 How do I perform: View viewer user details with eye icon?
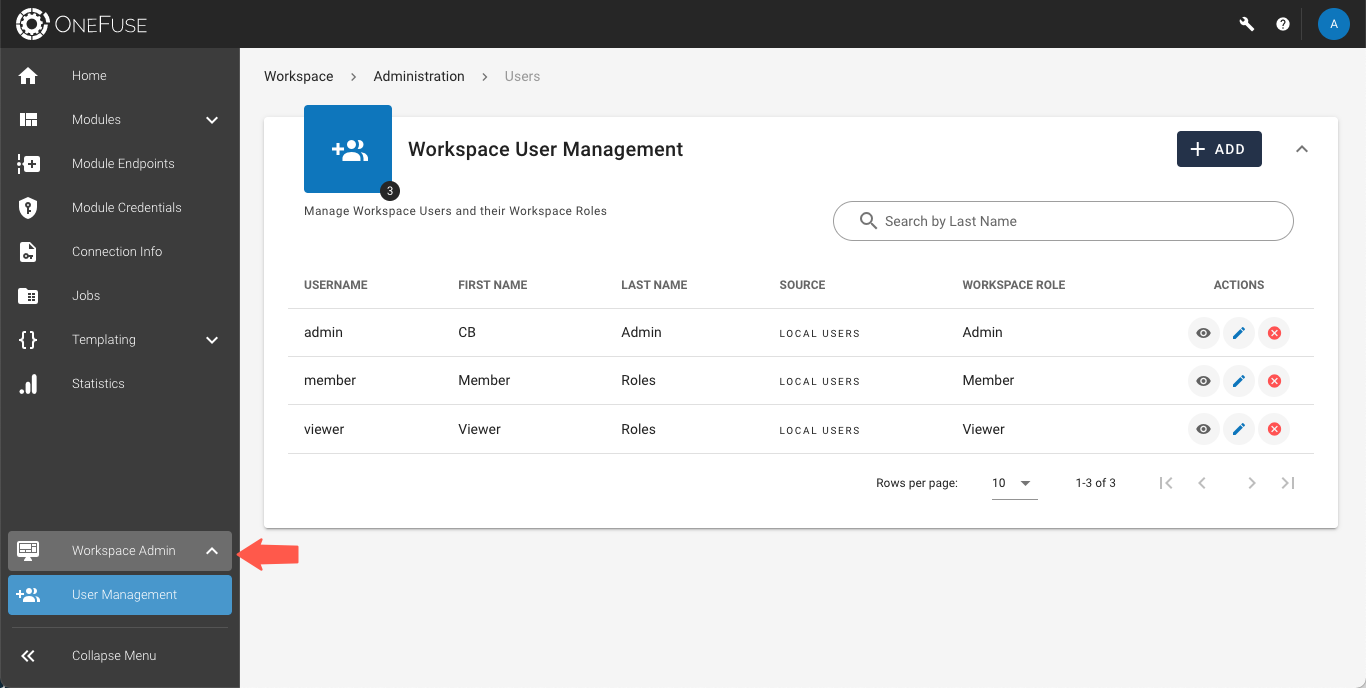[1203, 430]
